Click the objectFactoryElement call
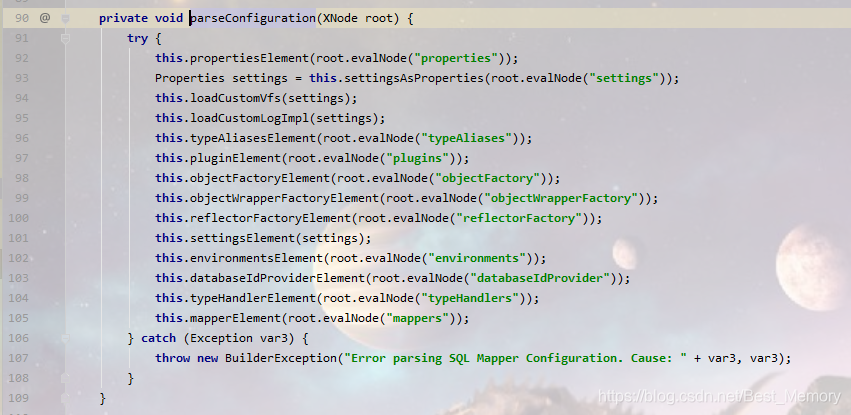 [259, 178]
